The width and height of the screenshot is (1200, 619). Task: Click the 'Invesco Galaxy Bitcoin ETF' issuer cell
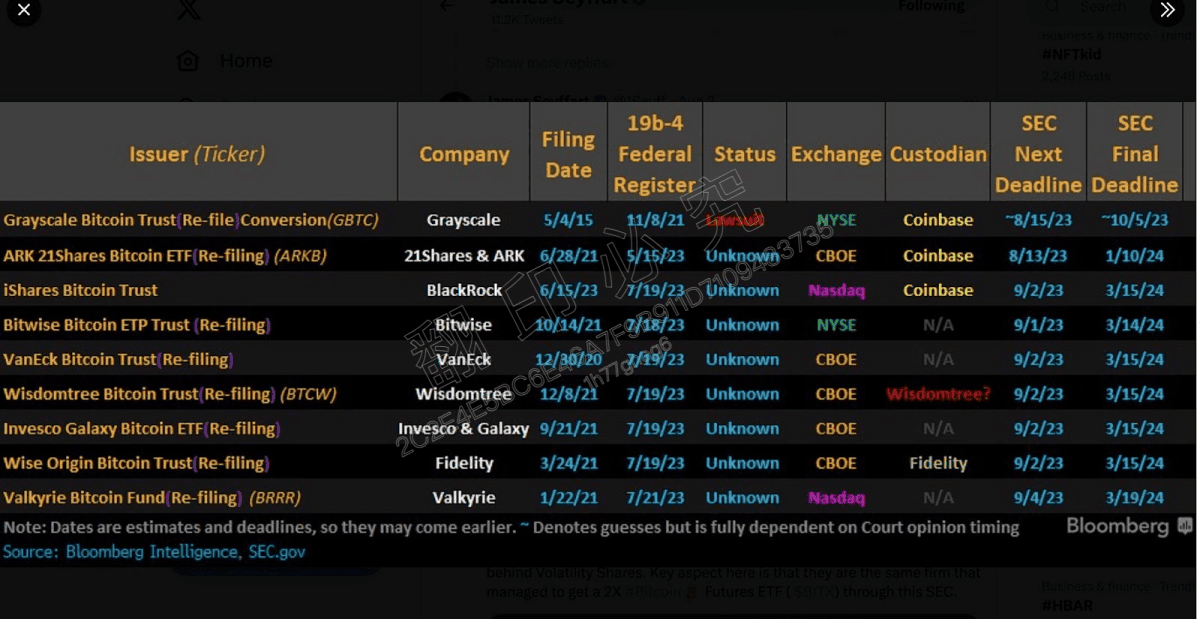[141, 428]
